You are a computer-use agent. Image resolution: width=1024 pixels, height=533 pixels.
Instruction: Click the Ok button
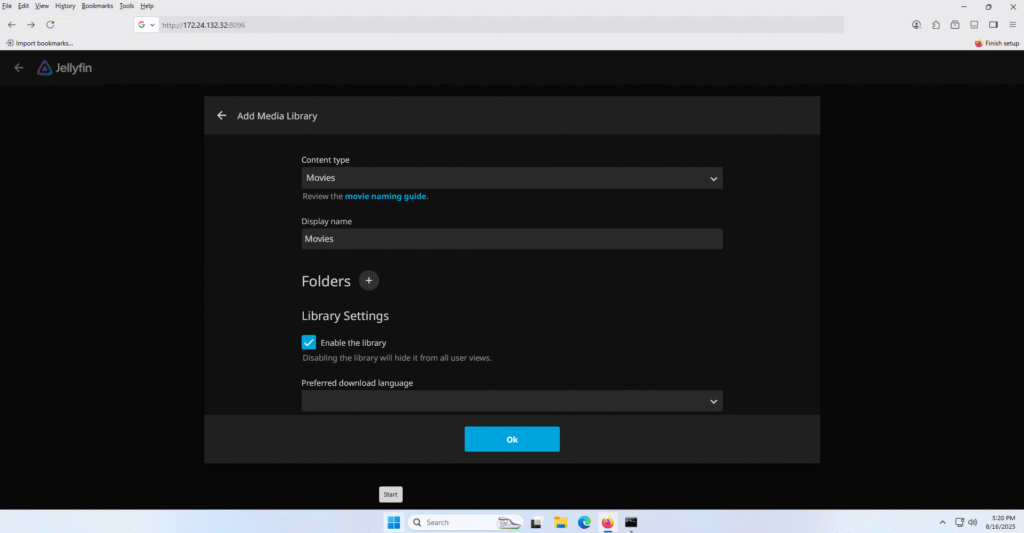click(512, 440)
